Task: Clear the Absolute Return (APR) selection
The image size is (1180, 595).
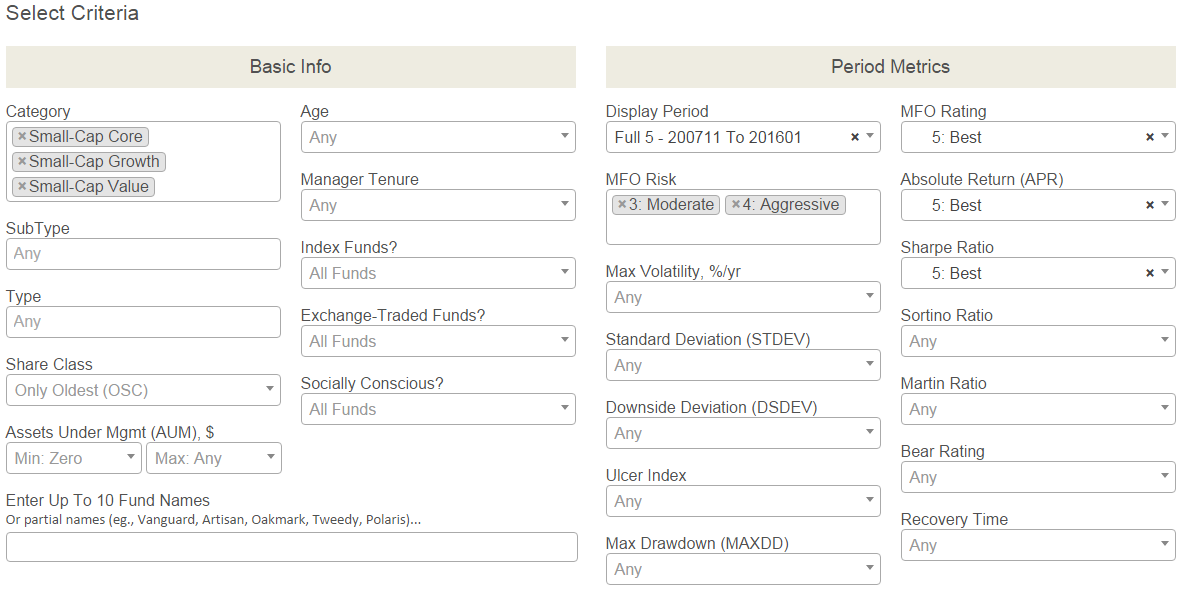Action: click(1150, 205)
